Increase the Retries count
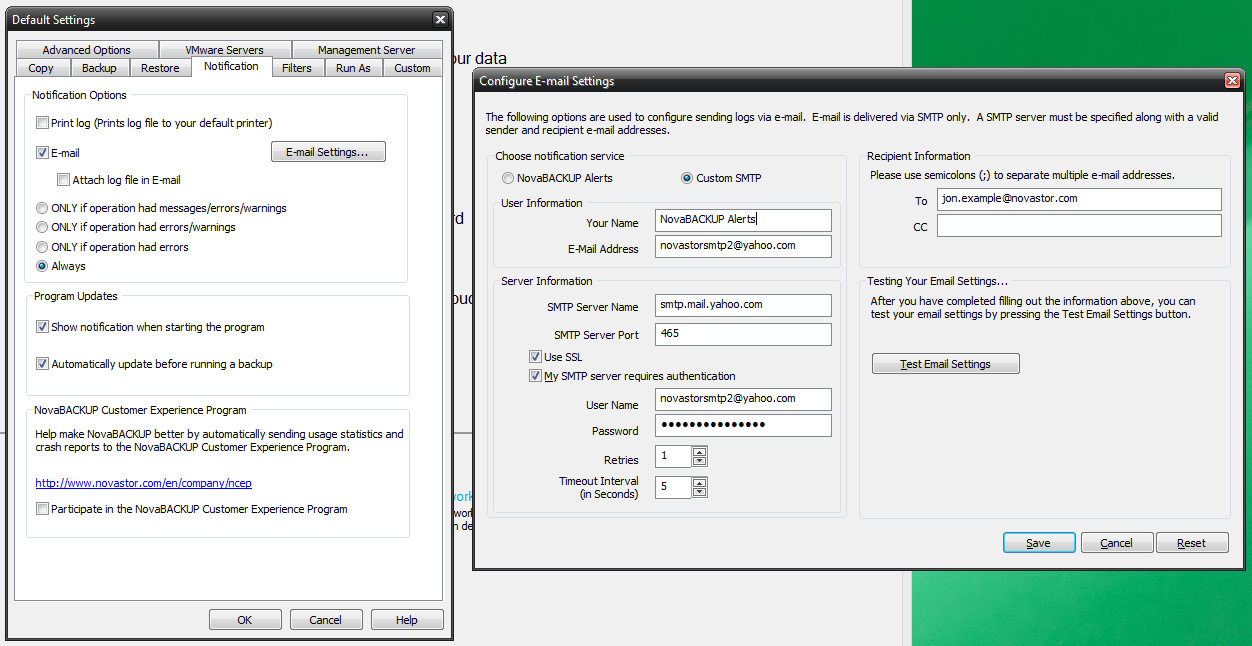This screenshot has width=1252, height=646. 700,452
